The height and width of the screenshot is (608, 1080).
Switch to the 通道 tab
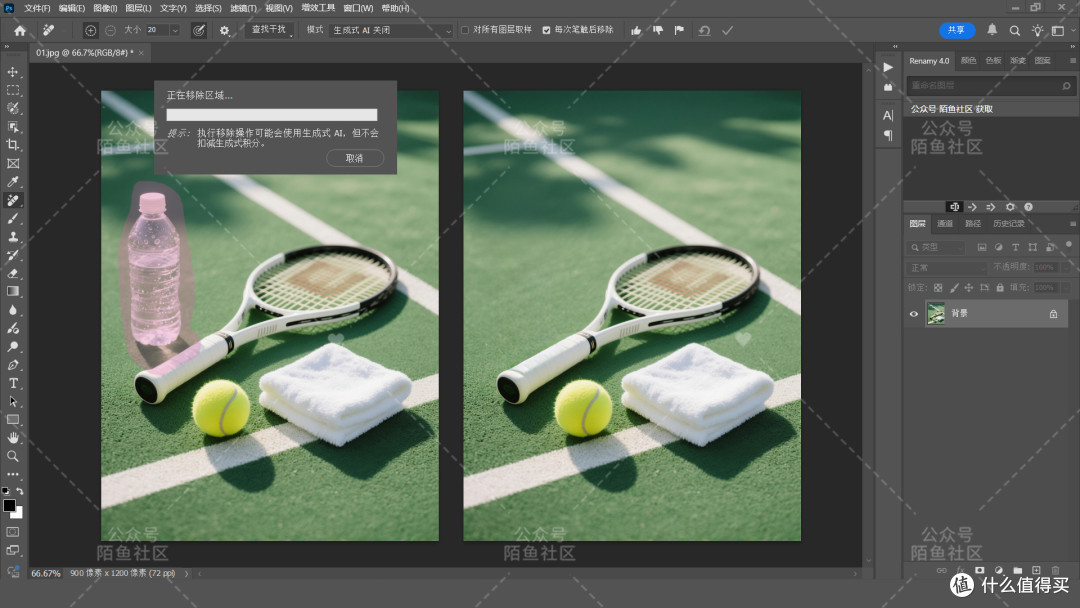click(945, 224)
